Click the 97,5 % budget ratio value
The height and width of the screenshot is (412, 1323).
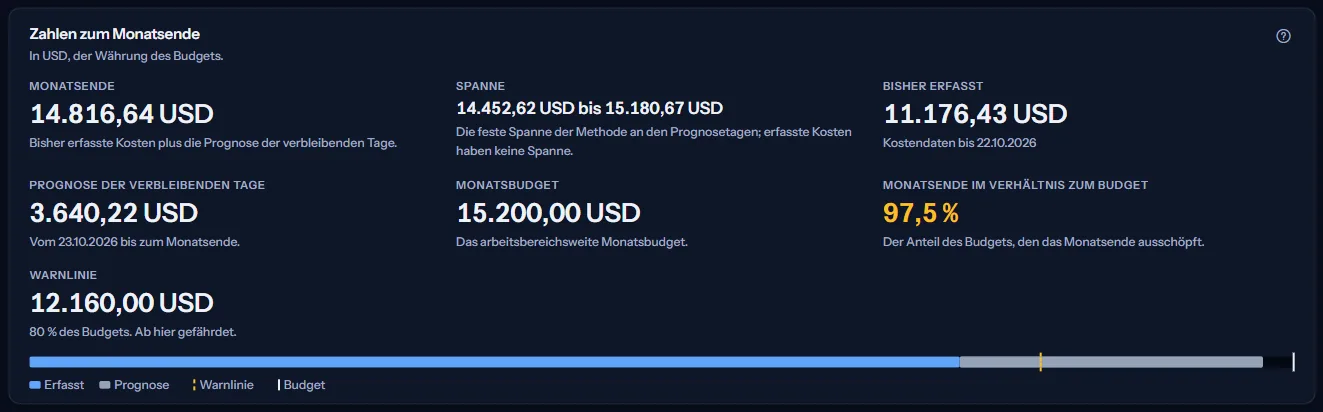click(x=921, y=213)
